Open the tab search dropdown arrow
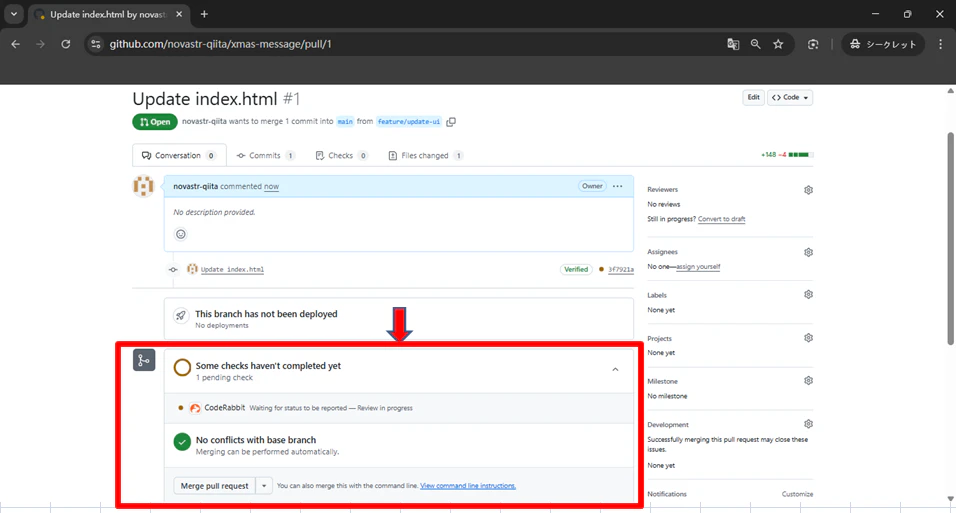 13,14
